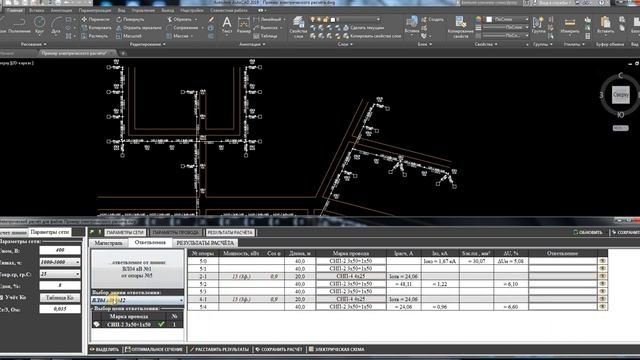Activate the Перенести move tool
The height and width of the screenshot is (360, 640).
pyautogui.click(x=96, y=19)
